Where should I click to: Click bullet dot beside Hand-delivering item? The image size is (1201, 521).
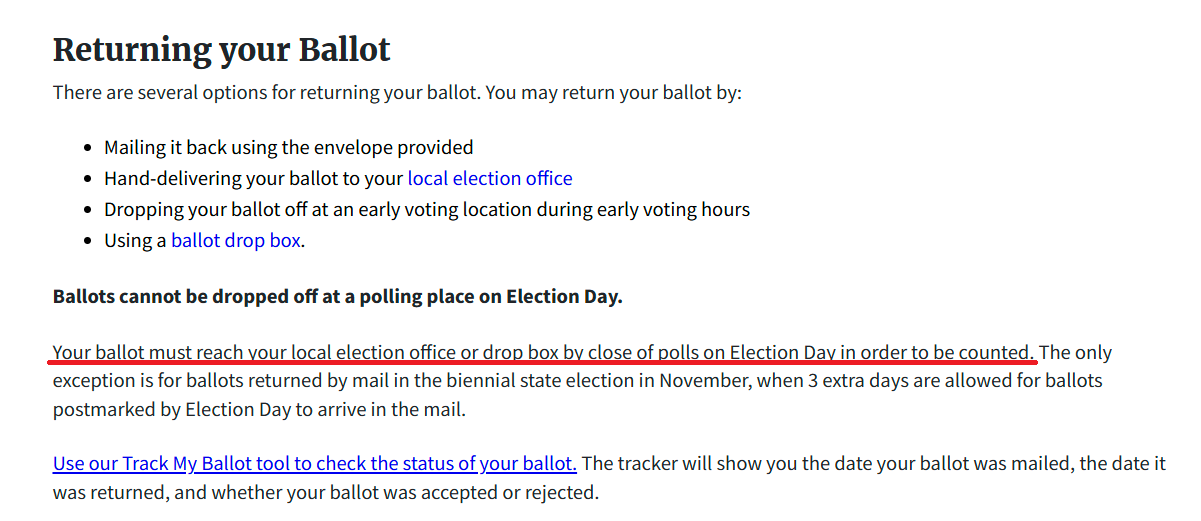tap(89, 179)
